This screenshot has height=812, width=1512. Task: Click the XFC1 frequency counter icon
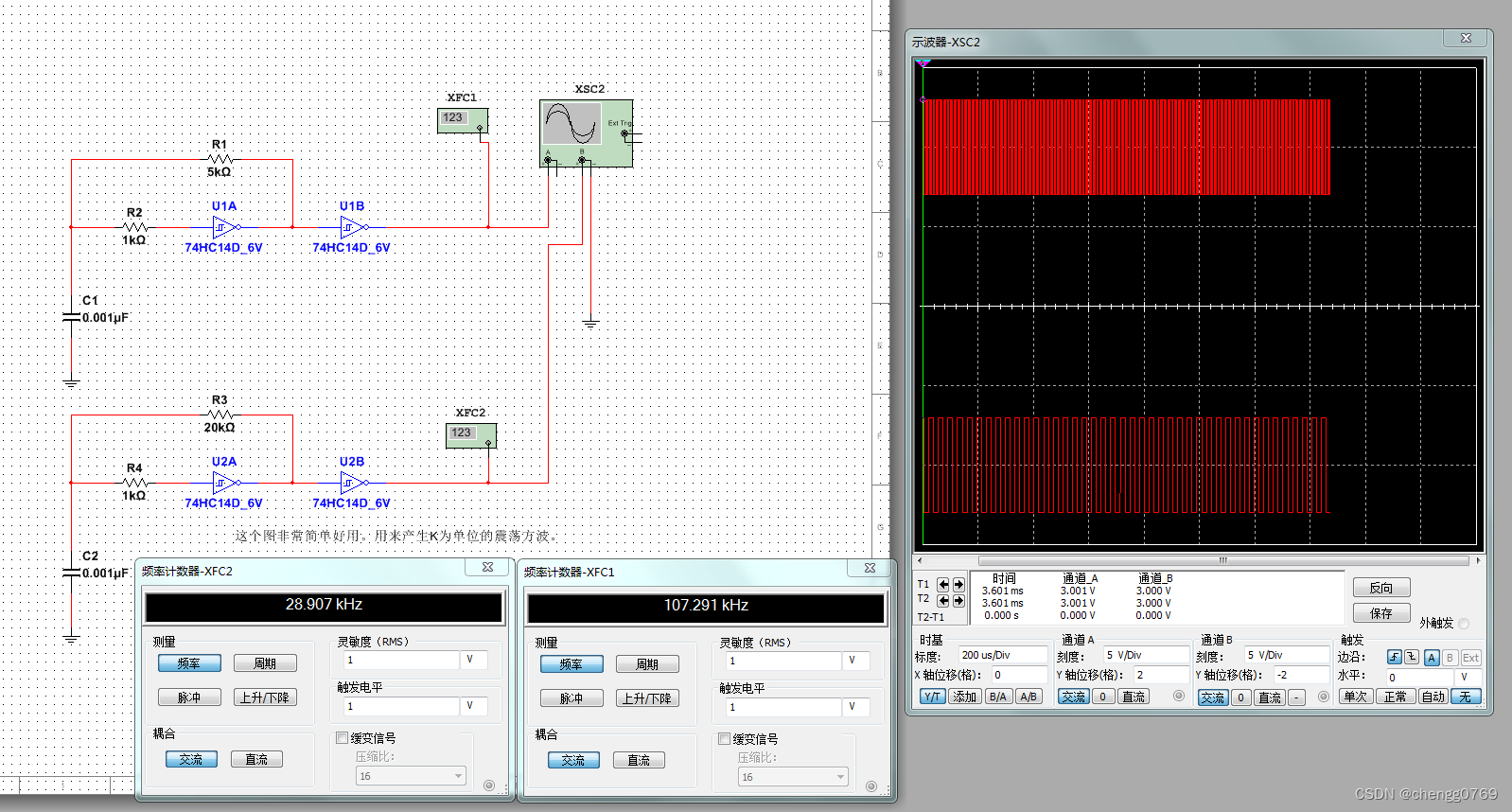(x=462, y=120)
